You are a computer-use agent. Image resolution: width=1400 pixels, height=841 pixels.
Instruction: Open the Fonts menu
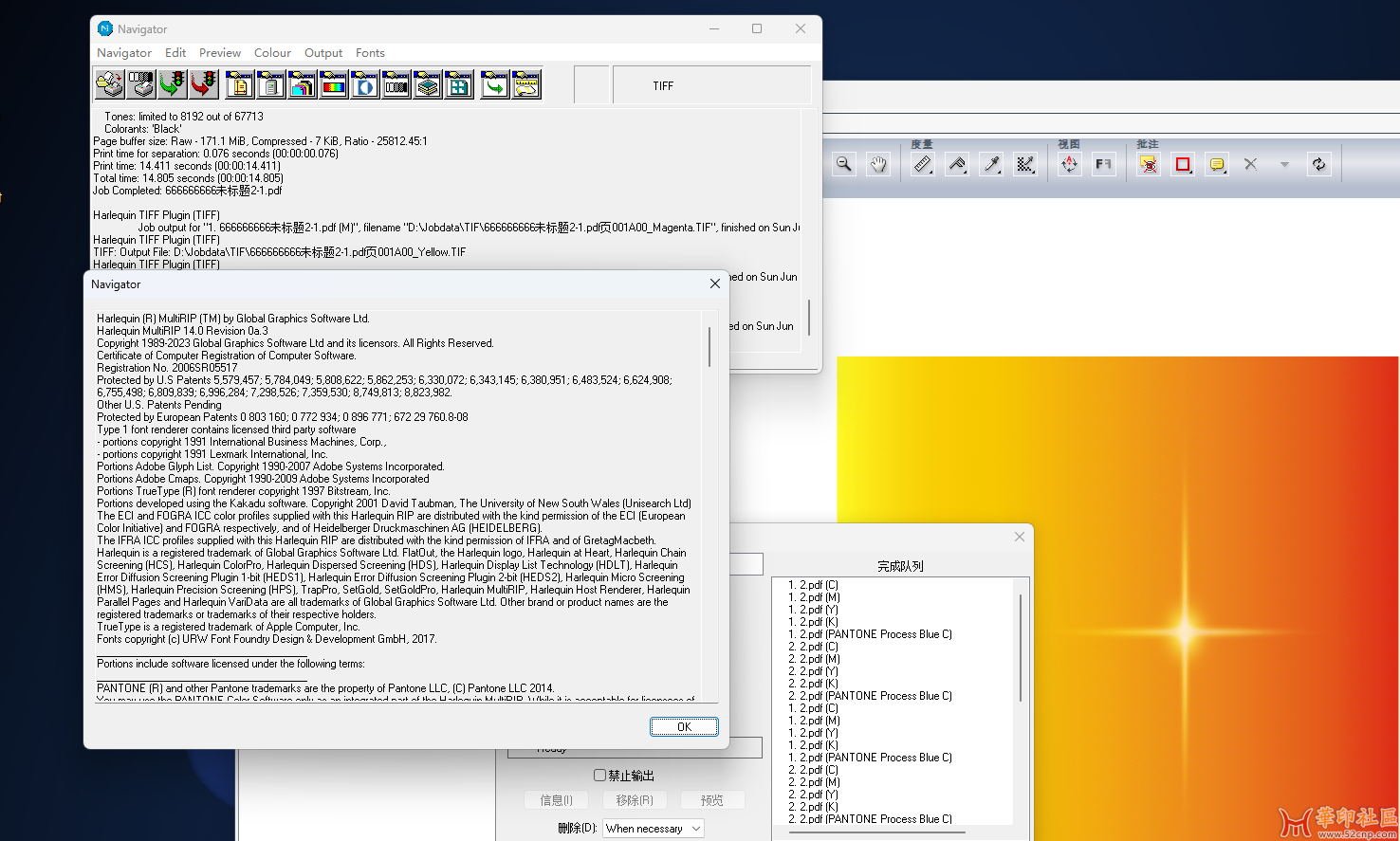click(370, 53)
